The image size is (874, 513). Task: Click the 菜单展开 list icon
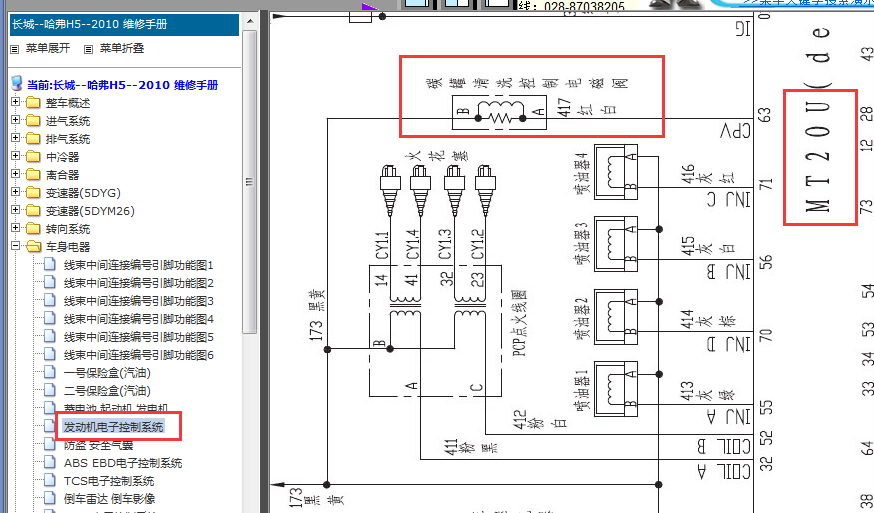click(15, 50)
